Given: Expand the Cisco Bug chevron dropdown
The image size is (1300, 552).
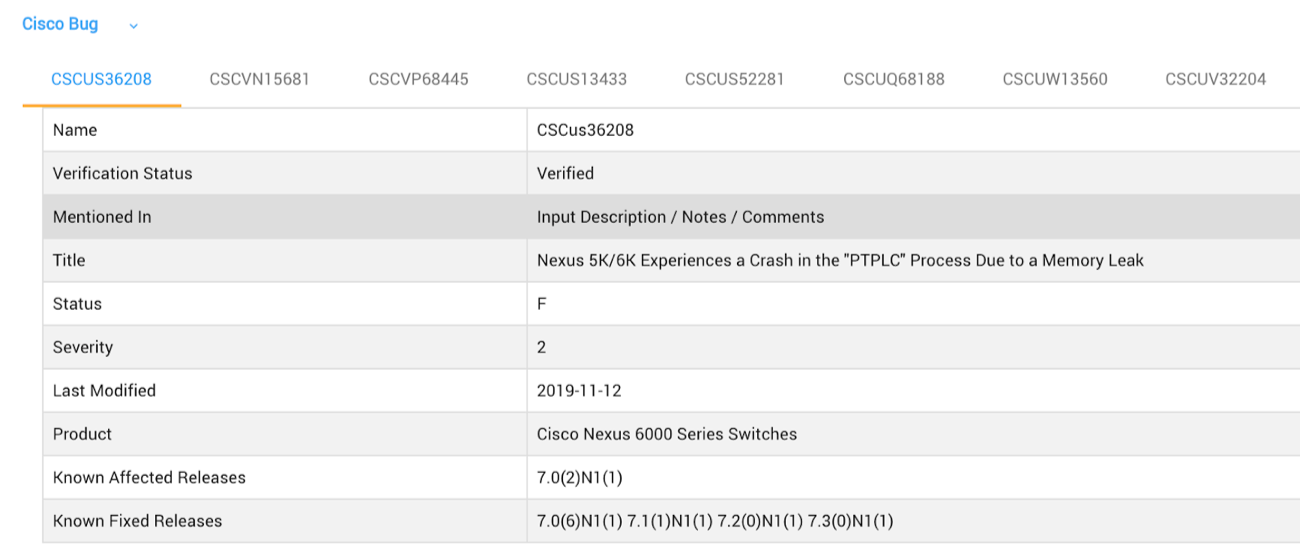Looking at the screenshot, I should pos(134,26).
